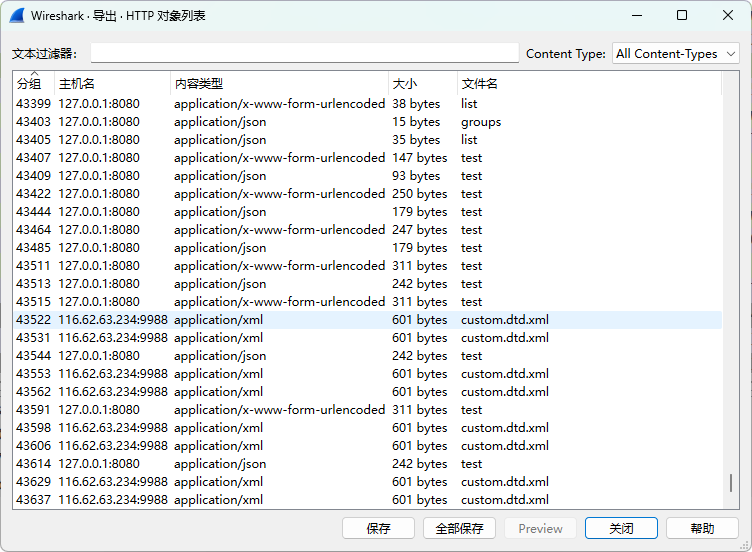This screenshot has height=552, width=752.
Task: Select packet 43515 row
Action: (x=367, y=302)
